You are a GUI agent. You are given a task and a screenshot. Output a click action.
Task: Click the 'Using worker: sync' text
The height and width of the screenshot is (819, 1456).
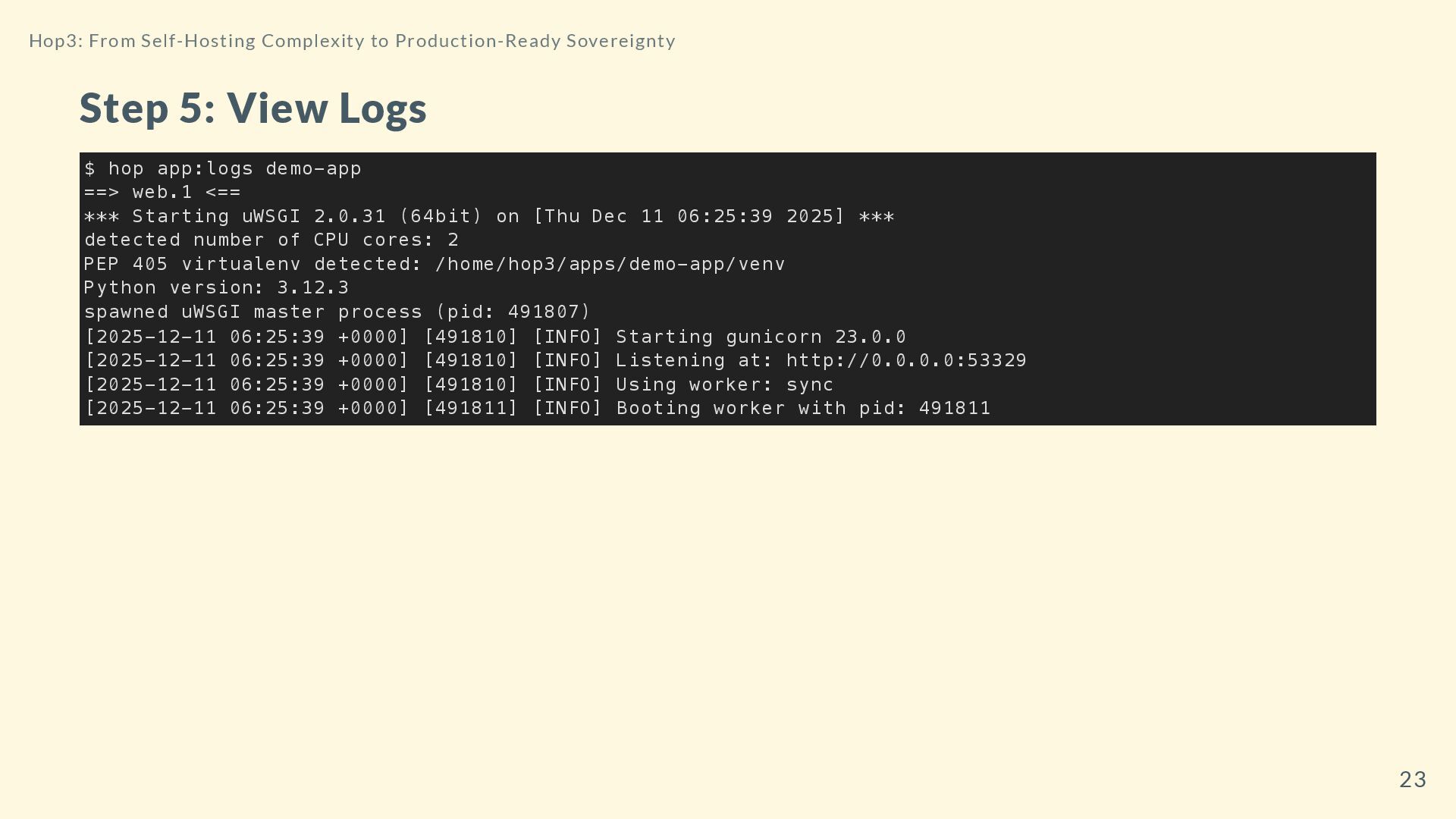(x=724, y=385)
